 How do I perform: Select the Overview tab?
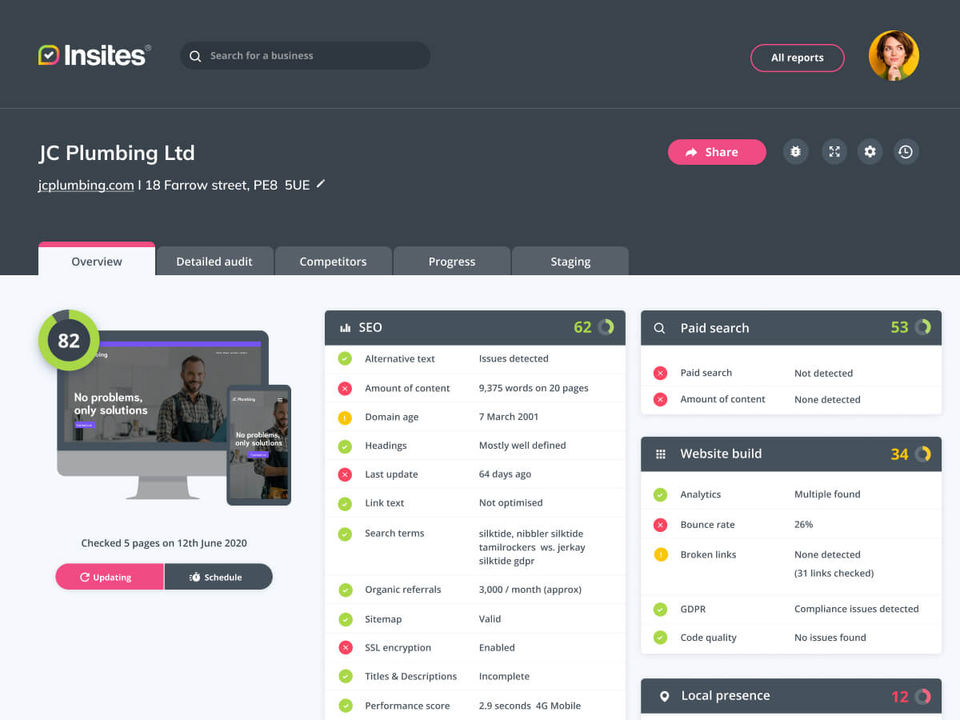click(97, 260)
